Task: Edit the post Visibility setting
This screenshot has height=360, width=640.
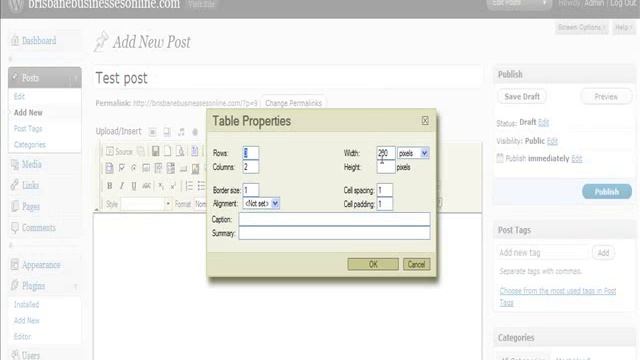Action: 552,141
